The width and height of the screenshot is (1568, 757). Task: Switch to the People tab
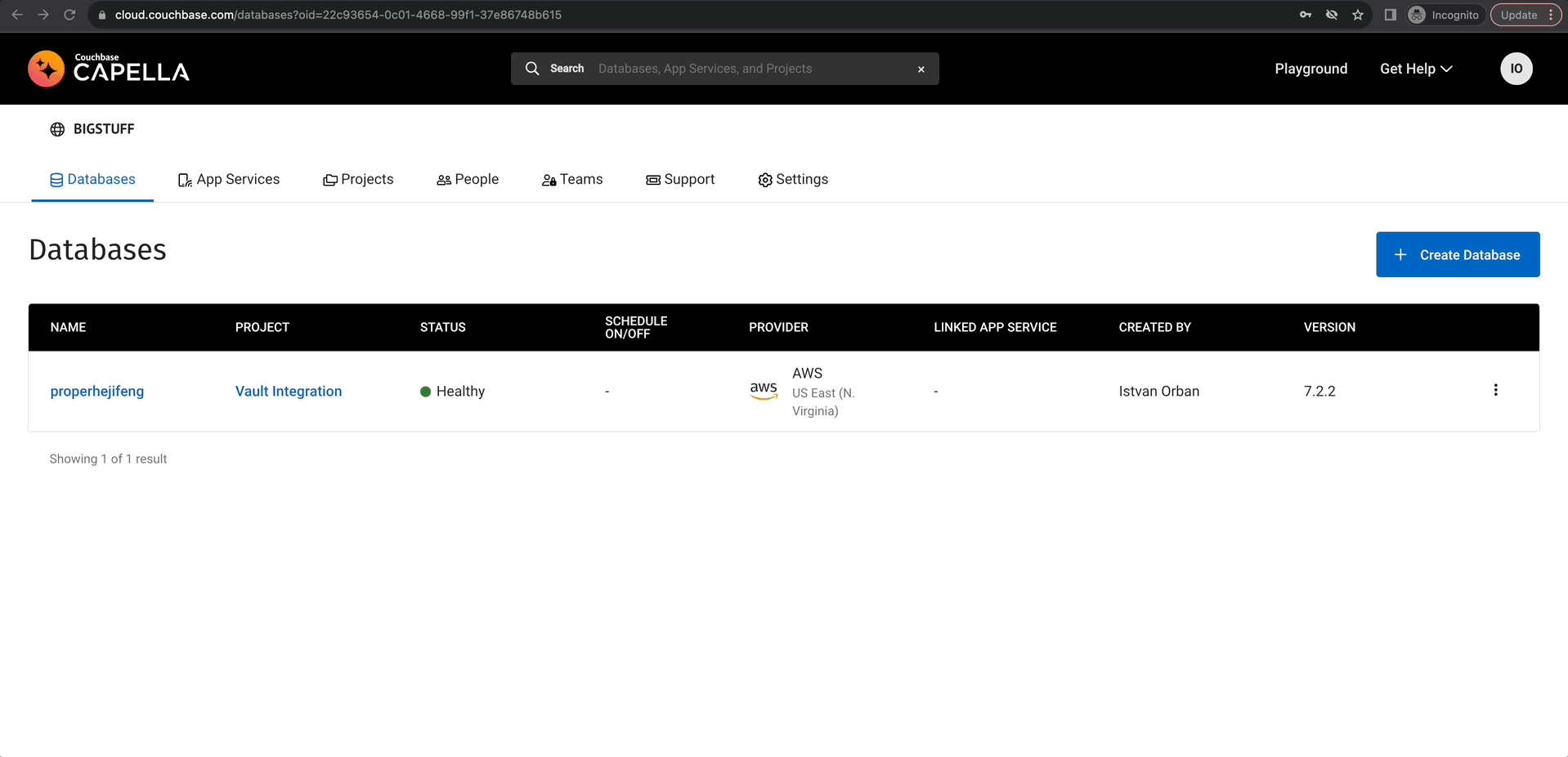468,179
